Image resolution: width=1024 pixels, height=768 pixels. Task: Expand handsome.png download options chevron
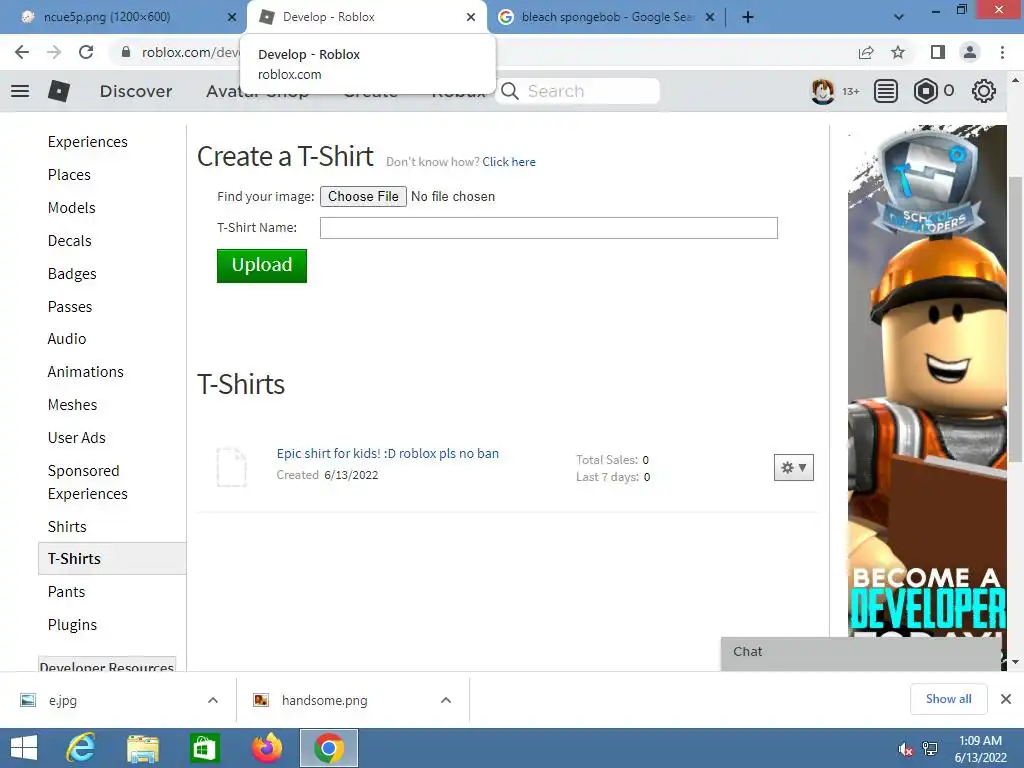446,700
